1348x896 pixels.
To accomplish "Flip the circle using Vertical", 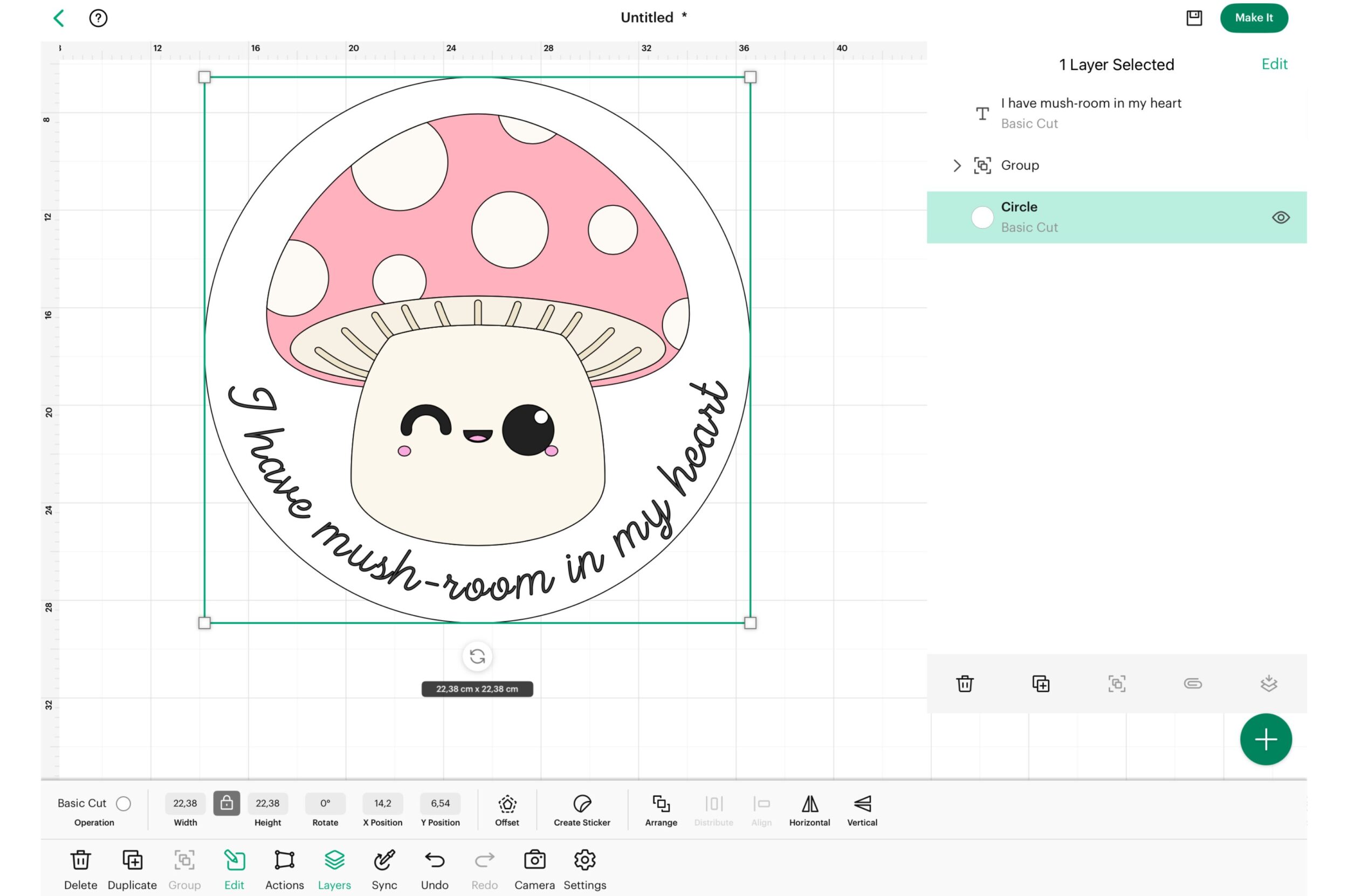I will pyautogui.click(x=862, y=804).
